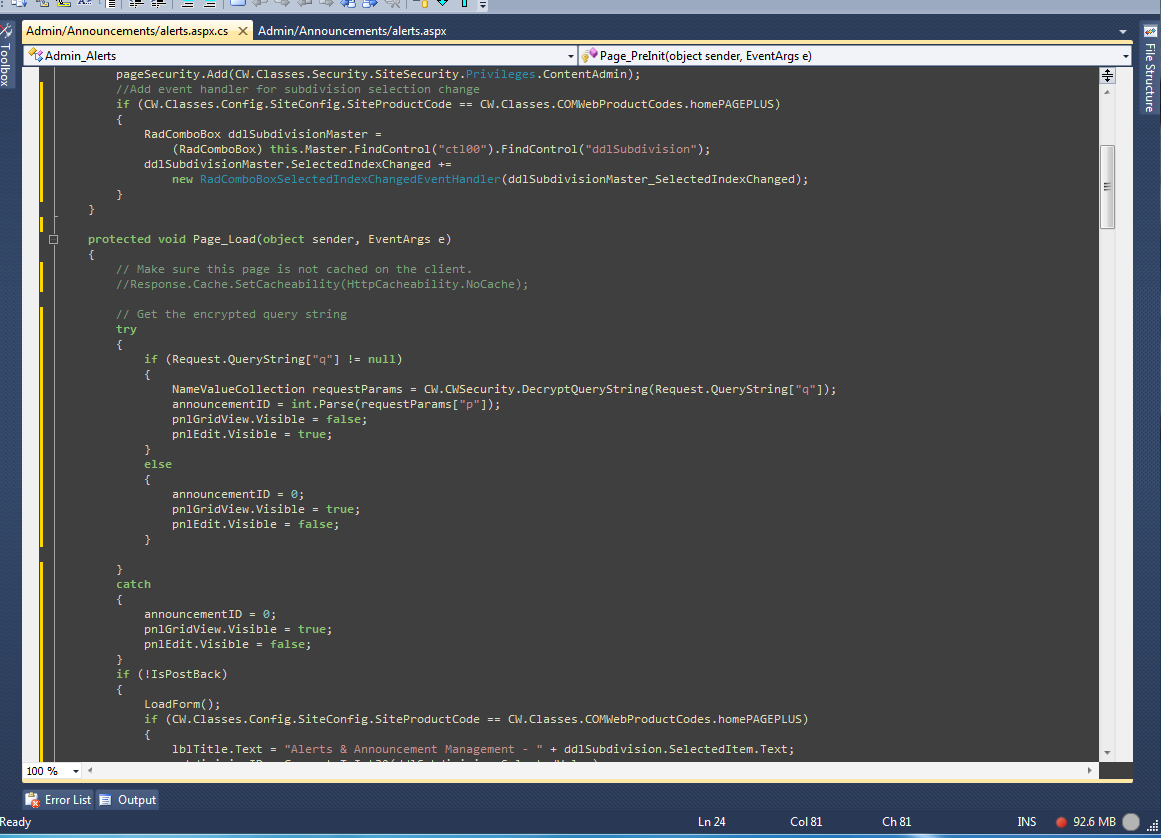Click the horizontal scrollbar right arrow

(x=1090, y=771)
